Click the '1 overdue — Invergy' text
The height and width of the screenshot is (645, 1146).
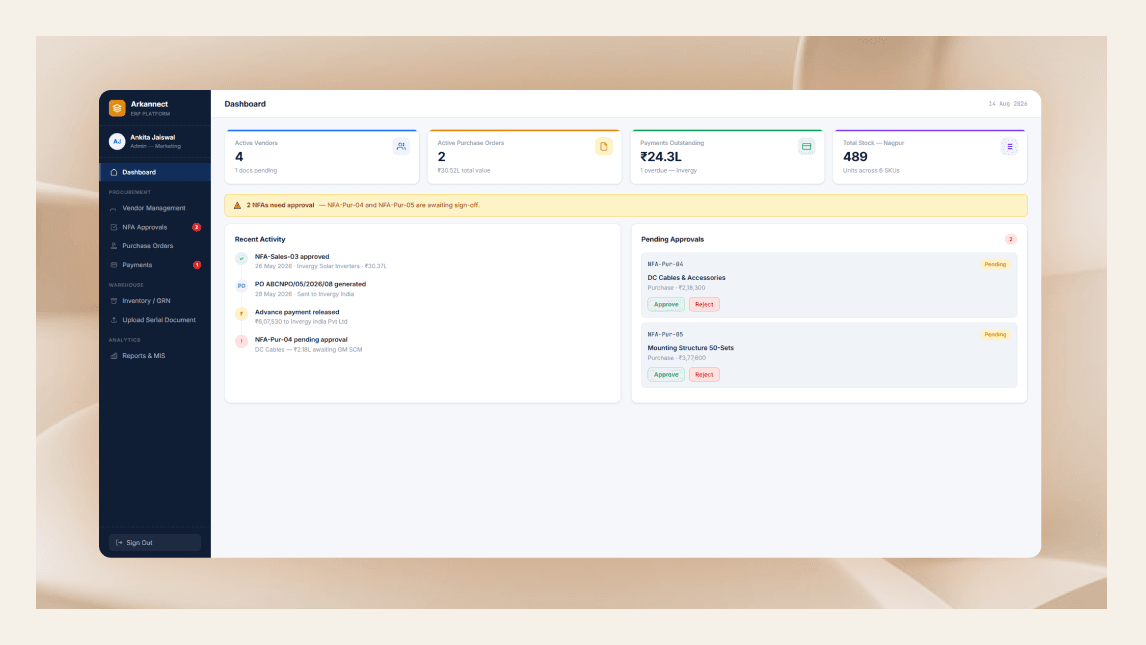(x=669, y=171)
